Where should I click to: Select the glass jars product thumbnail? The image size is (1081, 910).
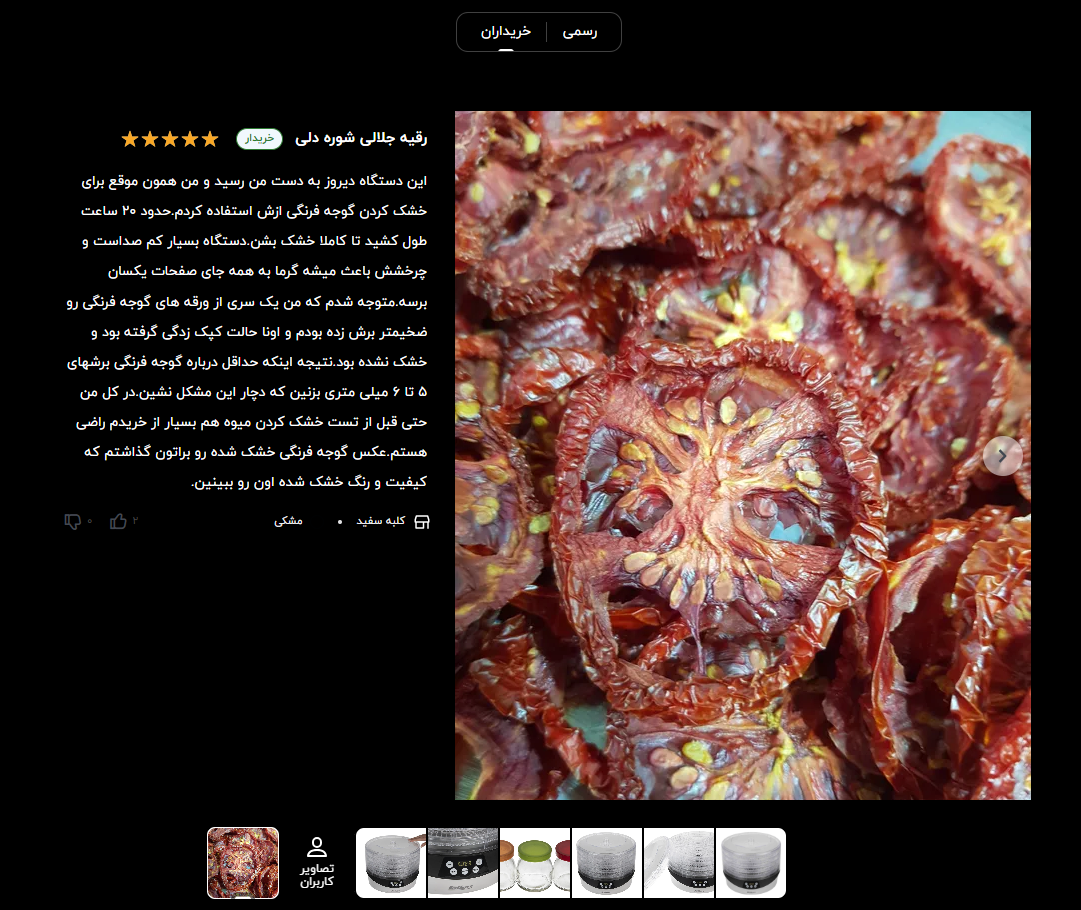pos(535,863)
